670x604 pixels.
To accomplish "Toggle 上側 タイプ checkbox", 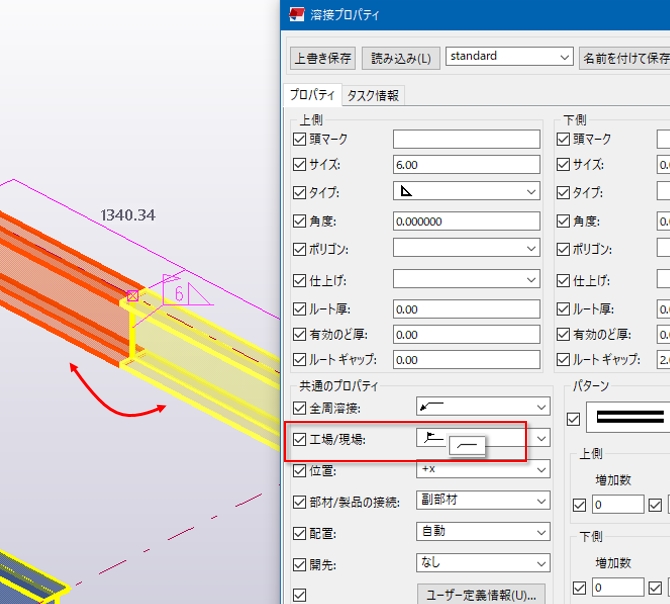I will (x=300, y=192).
